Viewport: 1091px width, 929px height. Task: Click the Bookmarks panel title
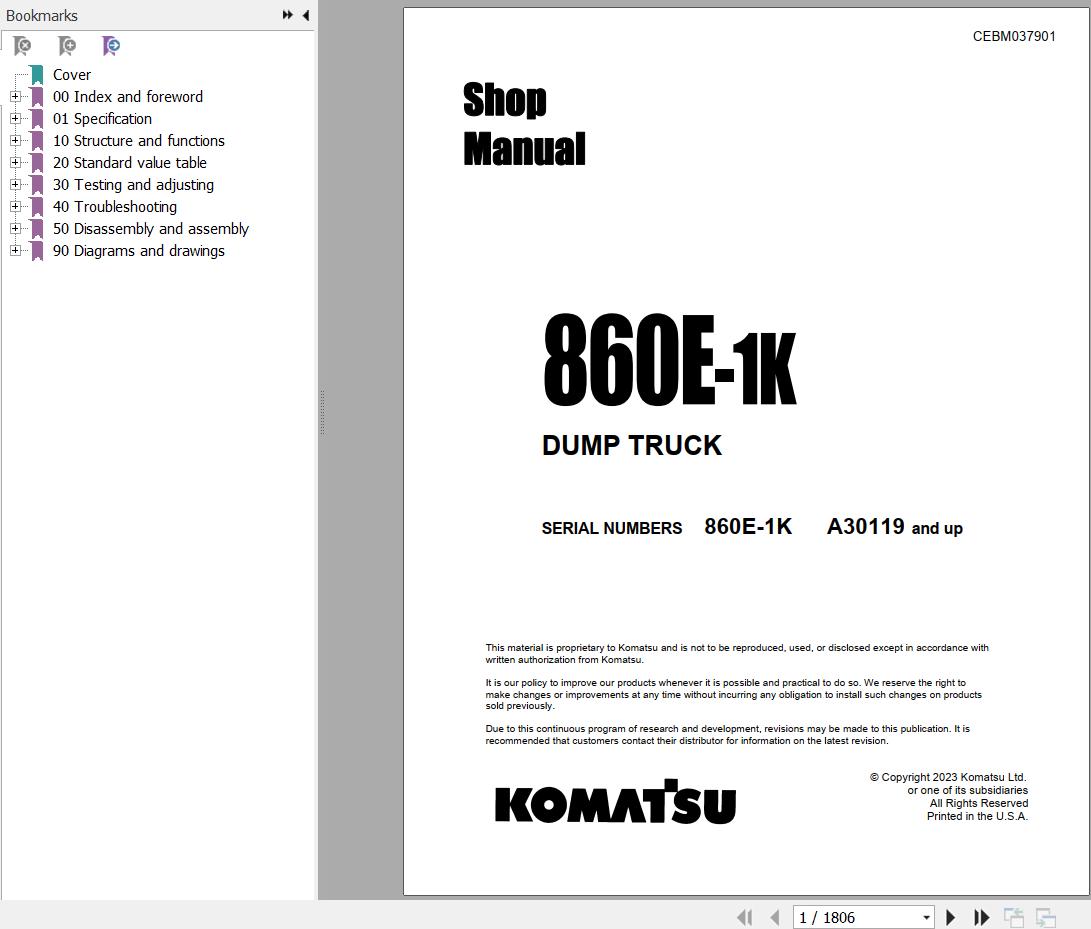(x=42, y=15)
